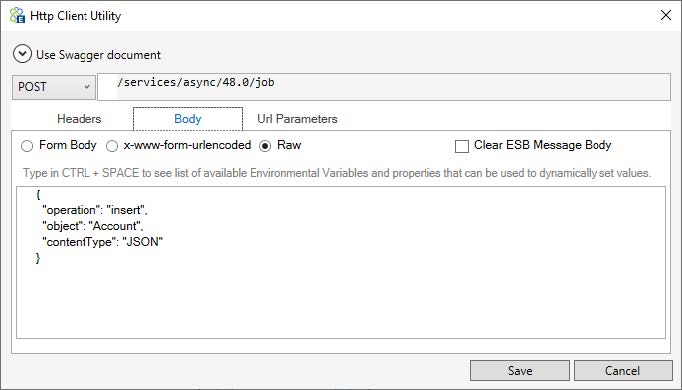682x390 pixels.
Task: Click the Http Client Utility app icon
Action: [x=17, y=16]
